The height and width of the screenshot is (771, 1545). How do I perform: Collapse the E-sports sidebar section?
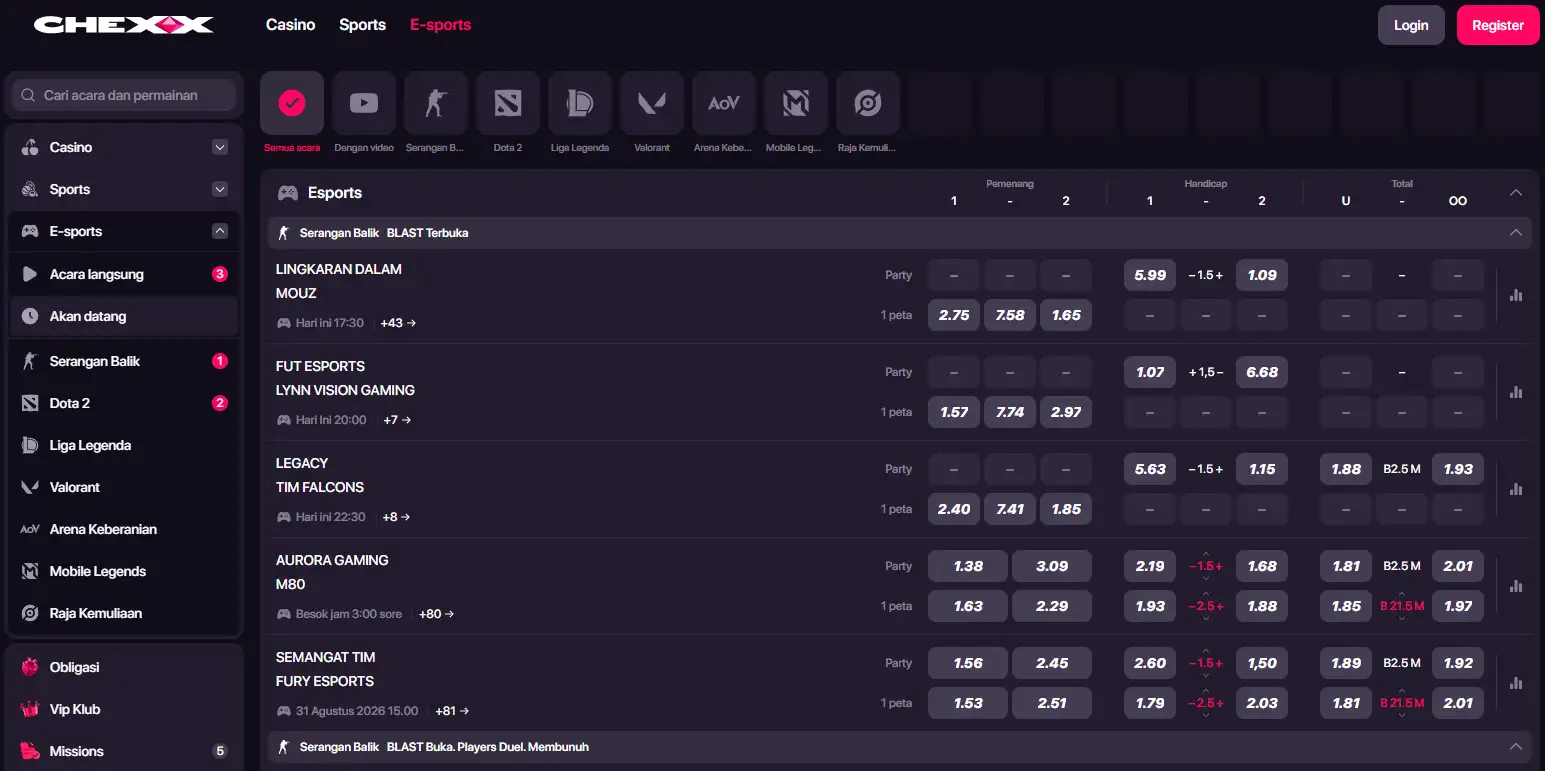[220, 231]
